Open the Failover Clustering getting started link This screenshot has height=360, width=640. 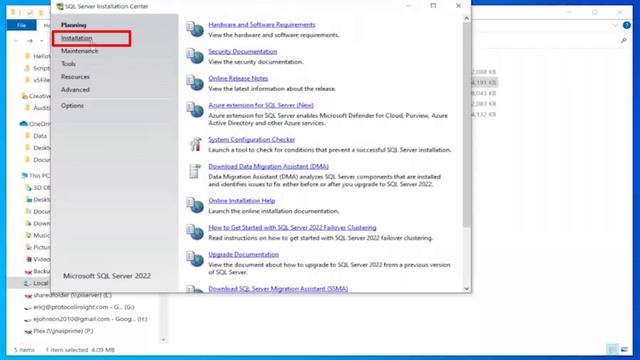coord(292,228)
